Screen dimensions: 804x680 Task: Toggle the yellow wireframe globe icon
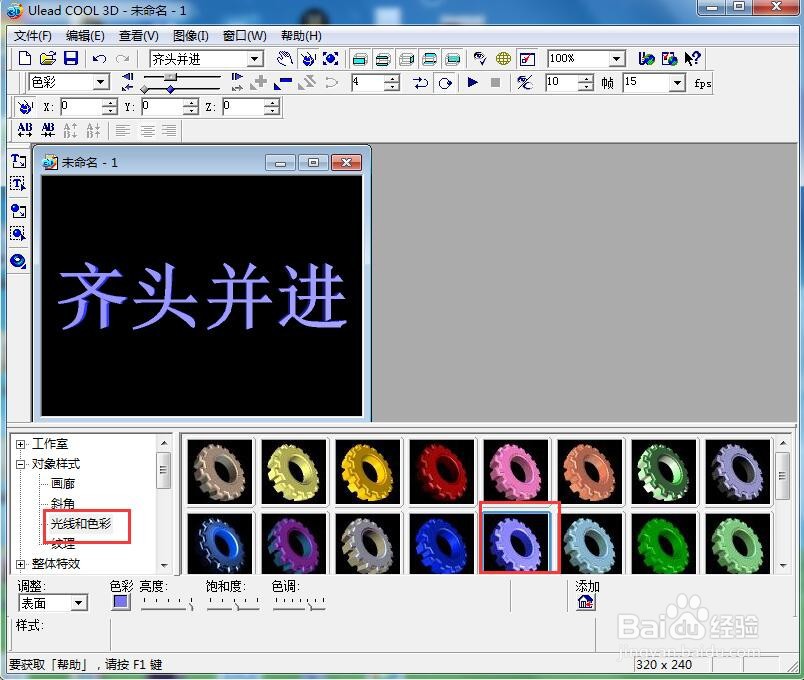point(503,59)
